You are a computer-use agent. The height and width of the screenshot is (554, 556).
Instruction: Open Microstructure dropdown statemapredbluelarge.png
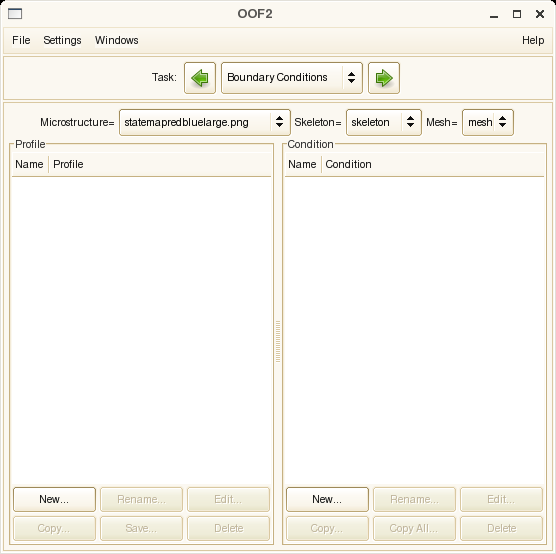(x=205, y=122)
